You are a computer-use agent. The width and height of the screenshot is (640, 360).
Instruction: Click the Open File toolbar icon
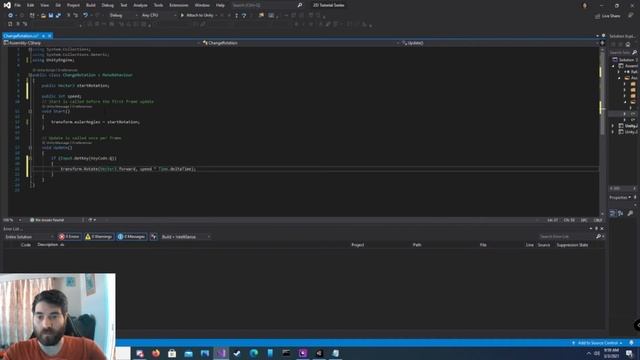click(43, 16)
